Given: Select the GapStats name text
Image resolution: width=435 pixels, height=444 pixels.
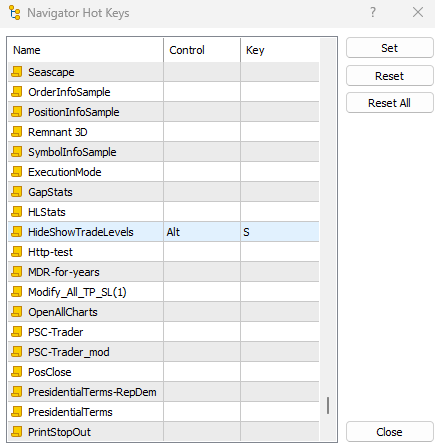Looking at the screenshot, I should (50, 192).
